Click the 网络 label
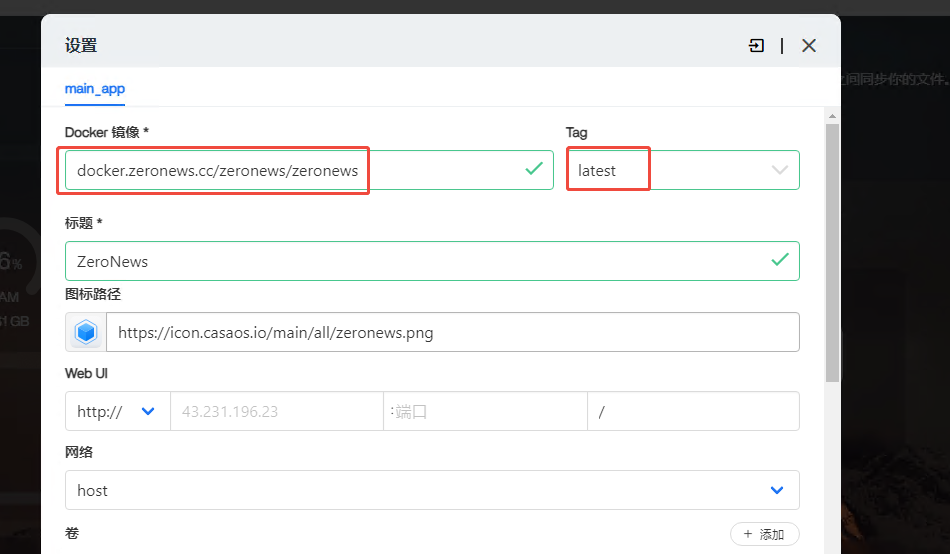This screenshot has width=950, height=554. [x=79, y=452]
